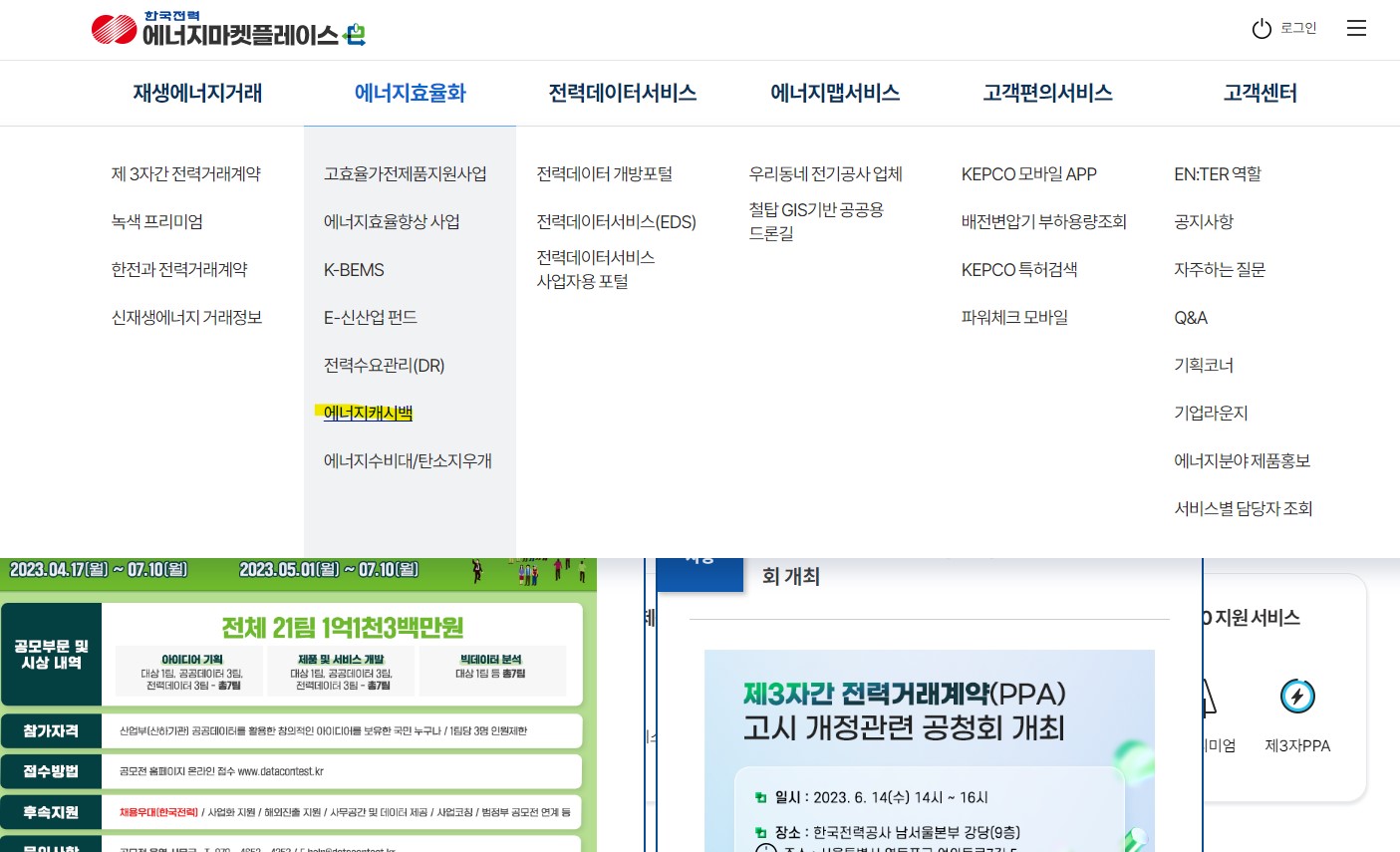1400x852 pixels.
Task: Click 빅데이터 분석 award category box
Action: pos(491,672)
